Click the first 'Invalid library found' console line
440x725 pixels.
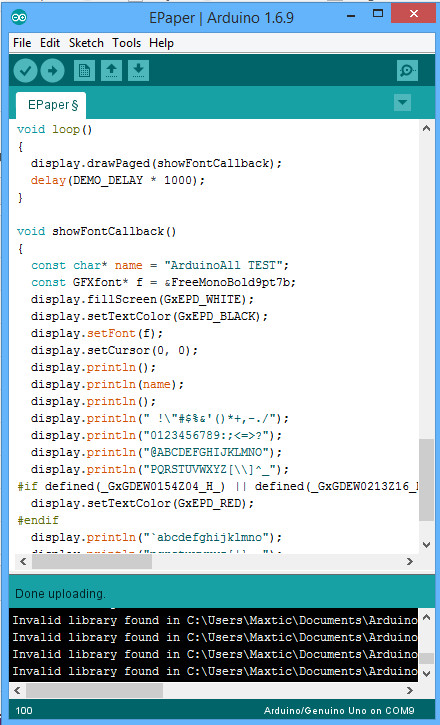(x=214, y=621)
